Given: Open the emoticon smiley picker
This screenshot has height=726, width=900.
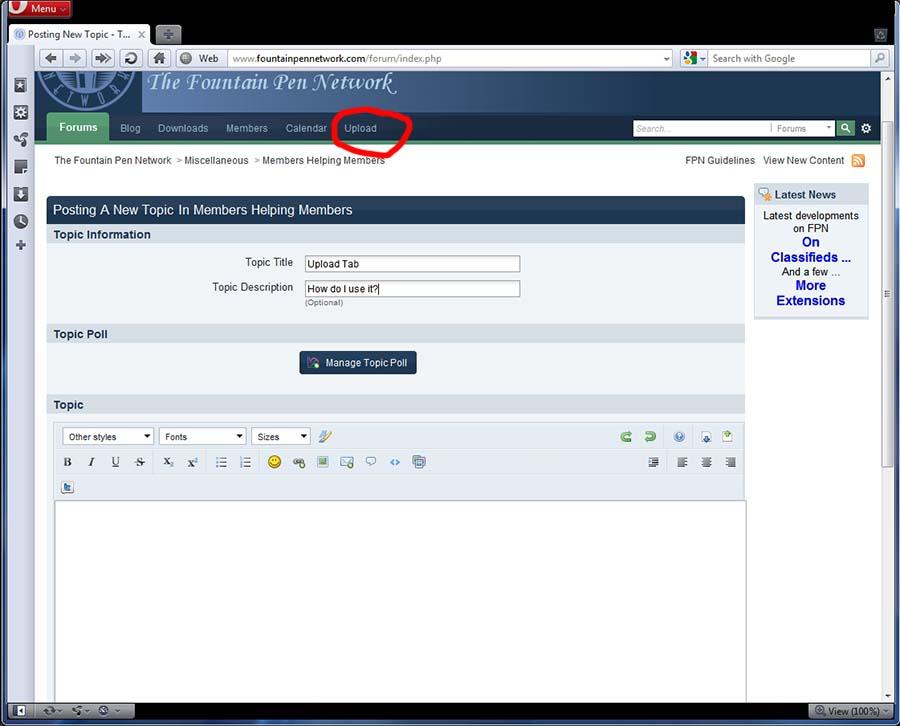Looking at the screenshot, I should click(274, 462).
